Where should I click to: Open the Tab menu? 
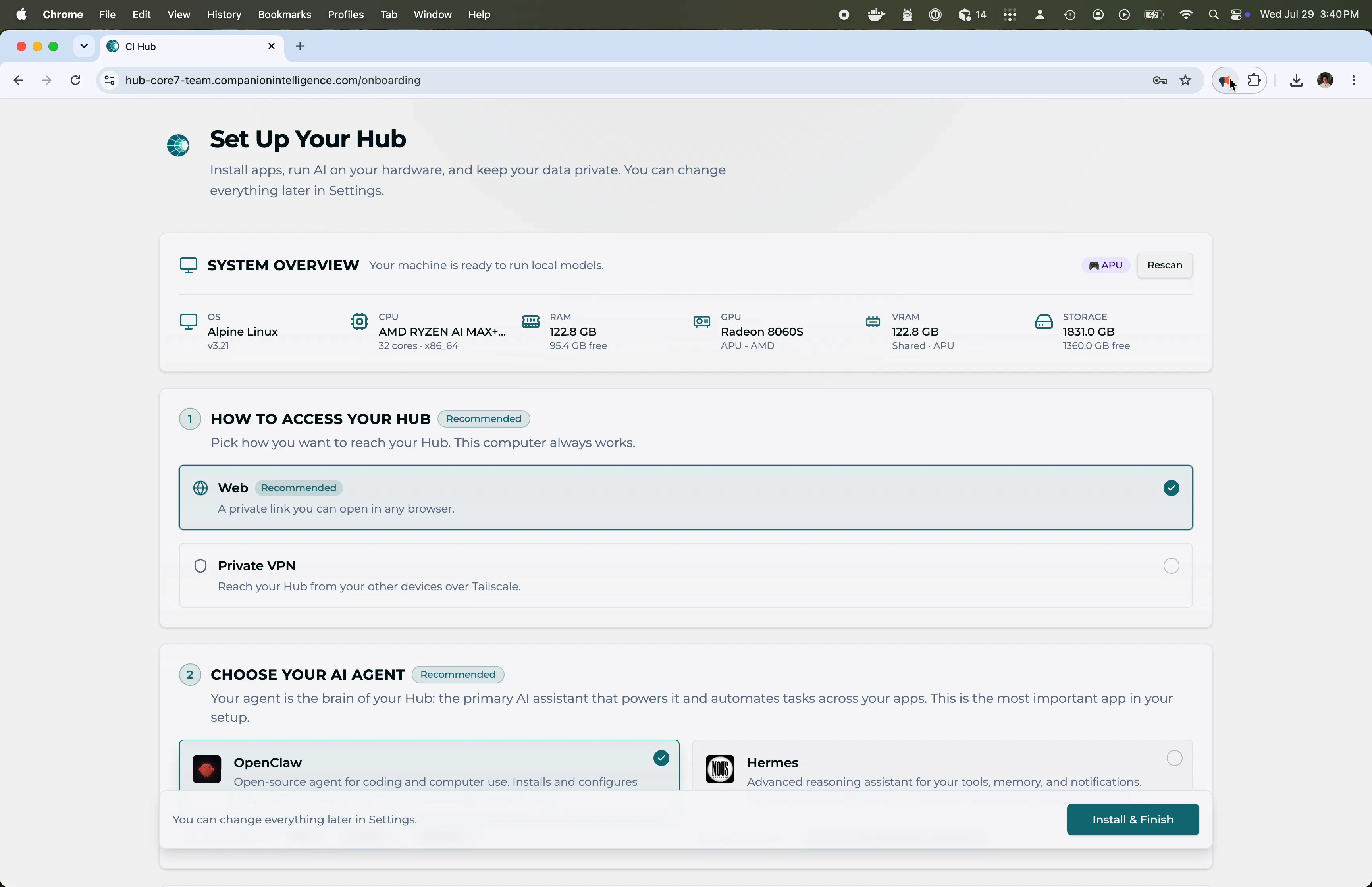389,15
